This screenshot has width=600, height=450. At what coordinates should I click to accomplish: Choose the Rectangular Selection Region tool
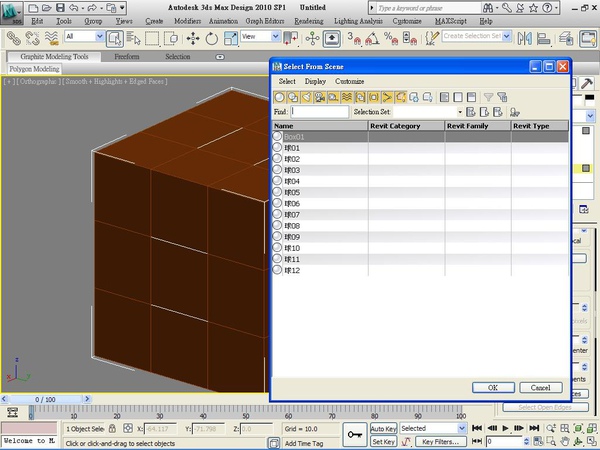point(152,38)
